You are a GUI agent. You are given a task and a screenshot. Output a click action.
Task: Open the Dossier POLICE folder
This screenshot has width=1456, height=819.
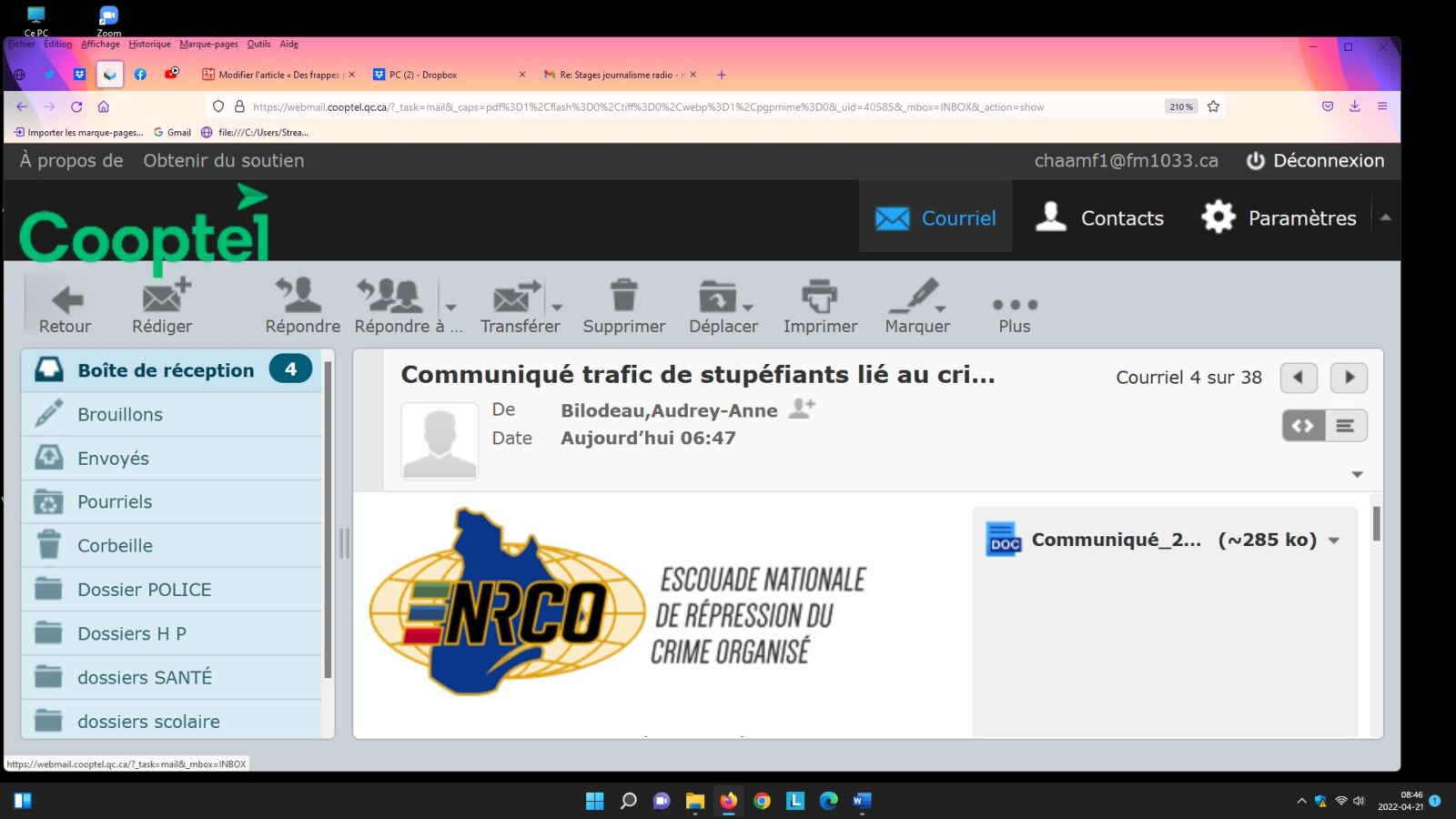(144, 590)
